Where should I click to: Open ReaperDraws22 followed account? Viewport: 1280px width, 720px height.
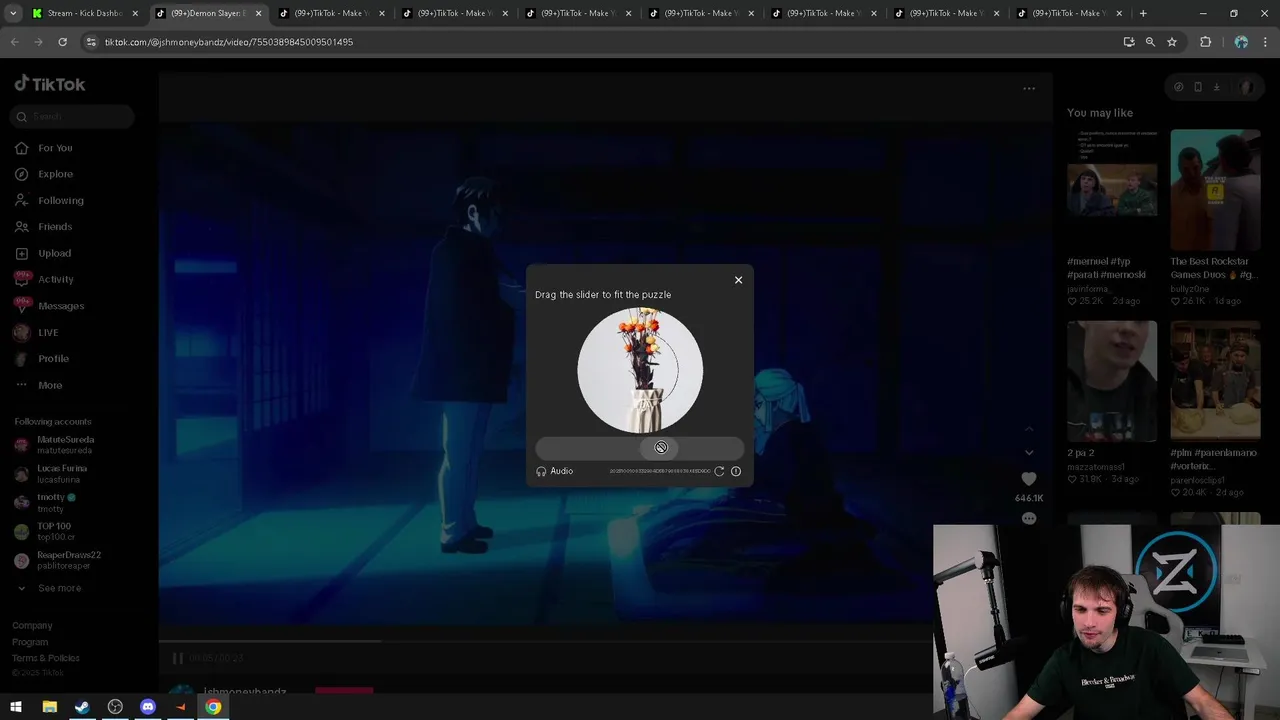tap(69, 560)
